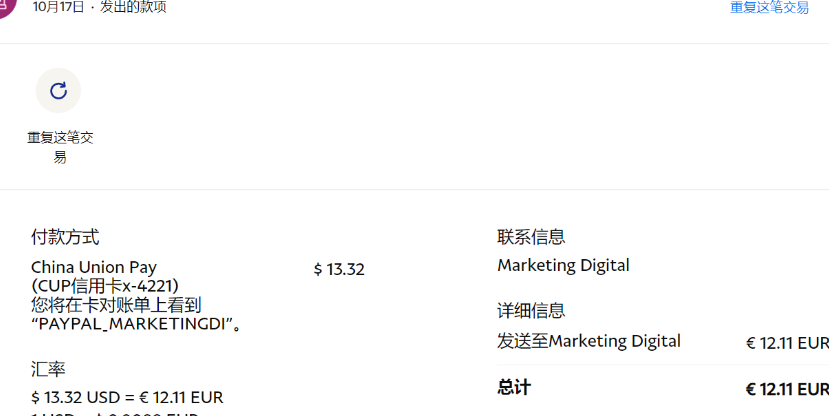Click the 您将在卡对账单上看到 statement notice line

(x=117, y=305)
